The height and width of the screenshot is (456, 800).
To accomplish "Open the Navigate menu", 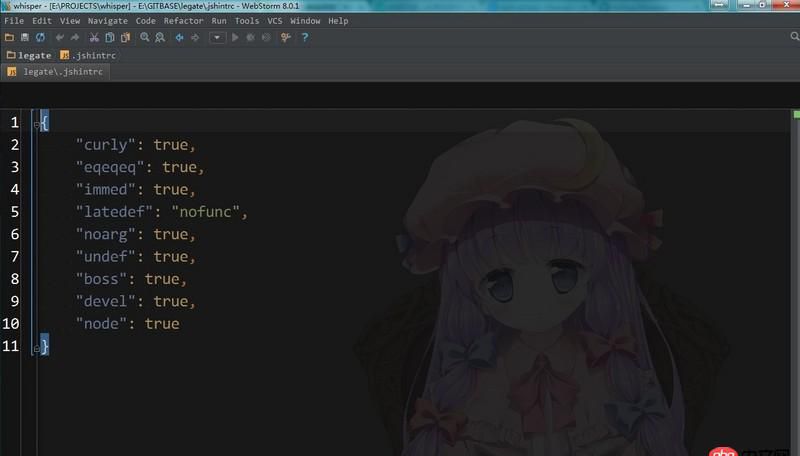I will point(108,21).
